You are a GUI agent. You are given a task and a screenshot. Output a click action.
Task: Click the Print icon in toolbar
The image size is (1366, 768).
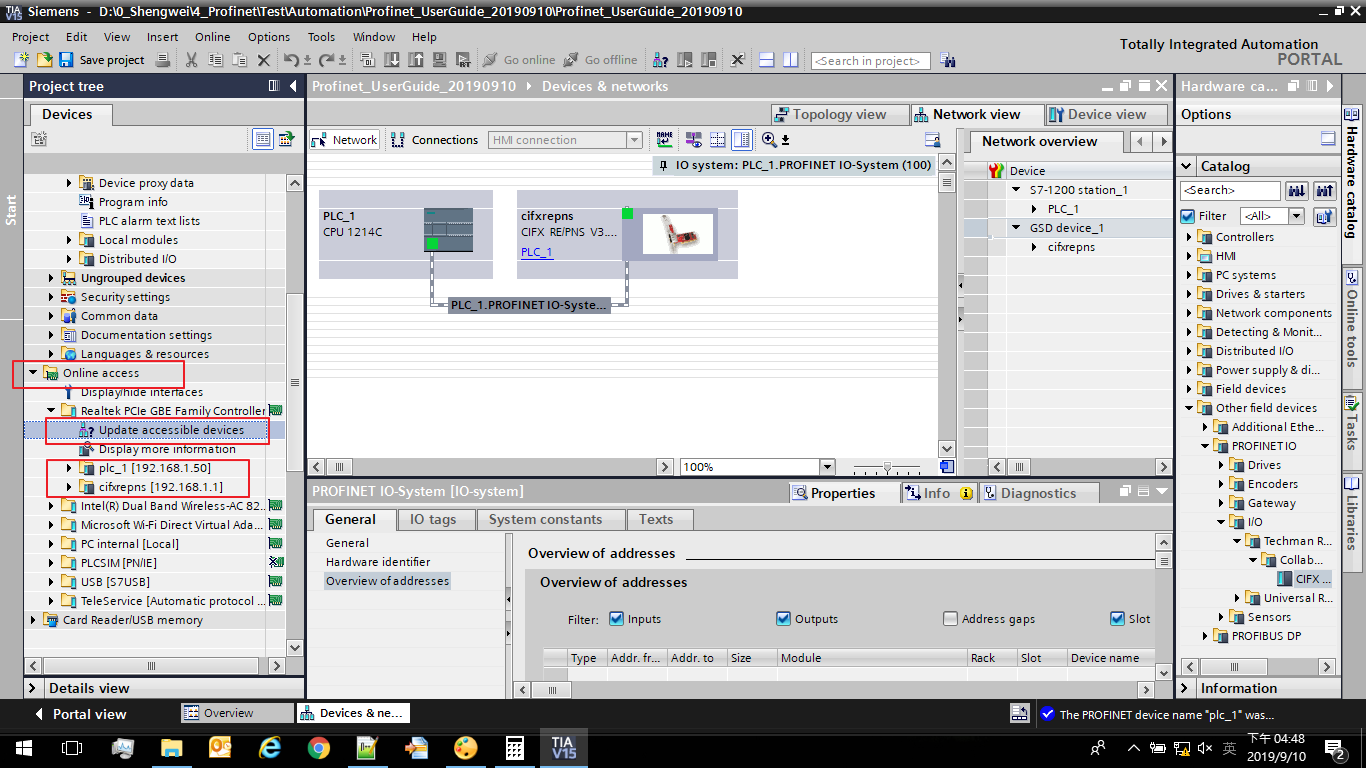(163, 60)
